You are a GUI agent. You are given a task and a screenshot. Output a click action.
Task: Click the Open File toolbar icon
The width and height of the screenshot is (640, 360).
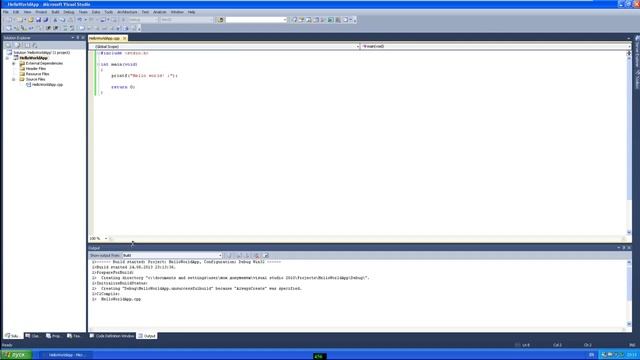pyautogui.click(x=31, y=20)
